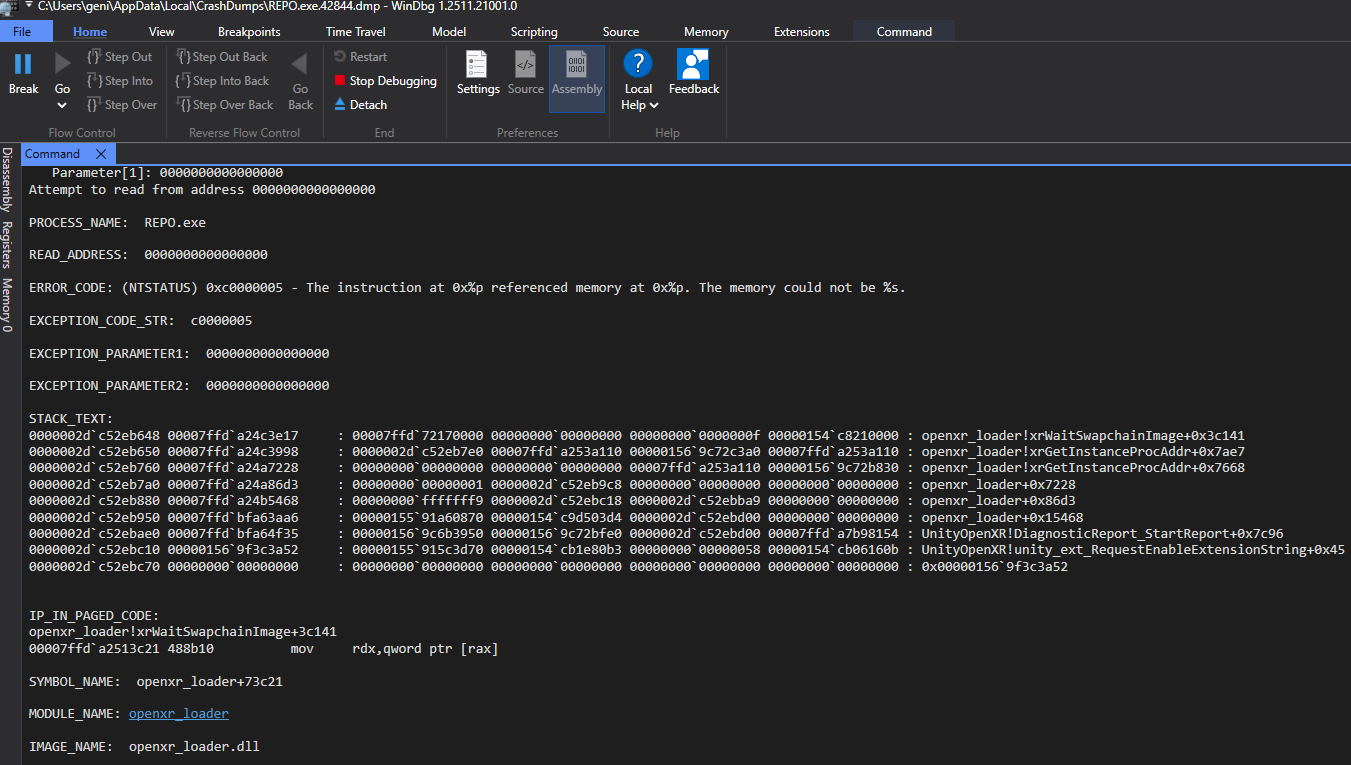Screen dimensions: 1351x765
Task: Close the Command window tab
Action: click(x=101, y=154)
